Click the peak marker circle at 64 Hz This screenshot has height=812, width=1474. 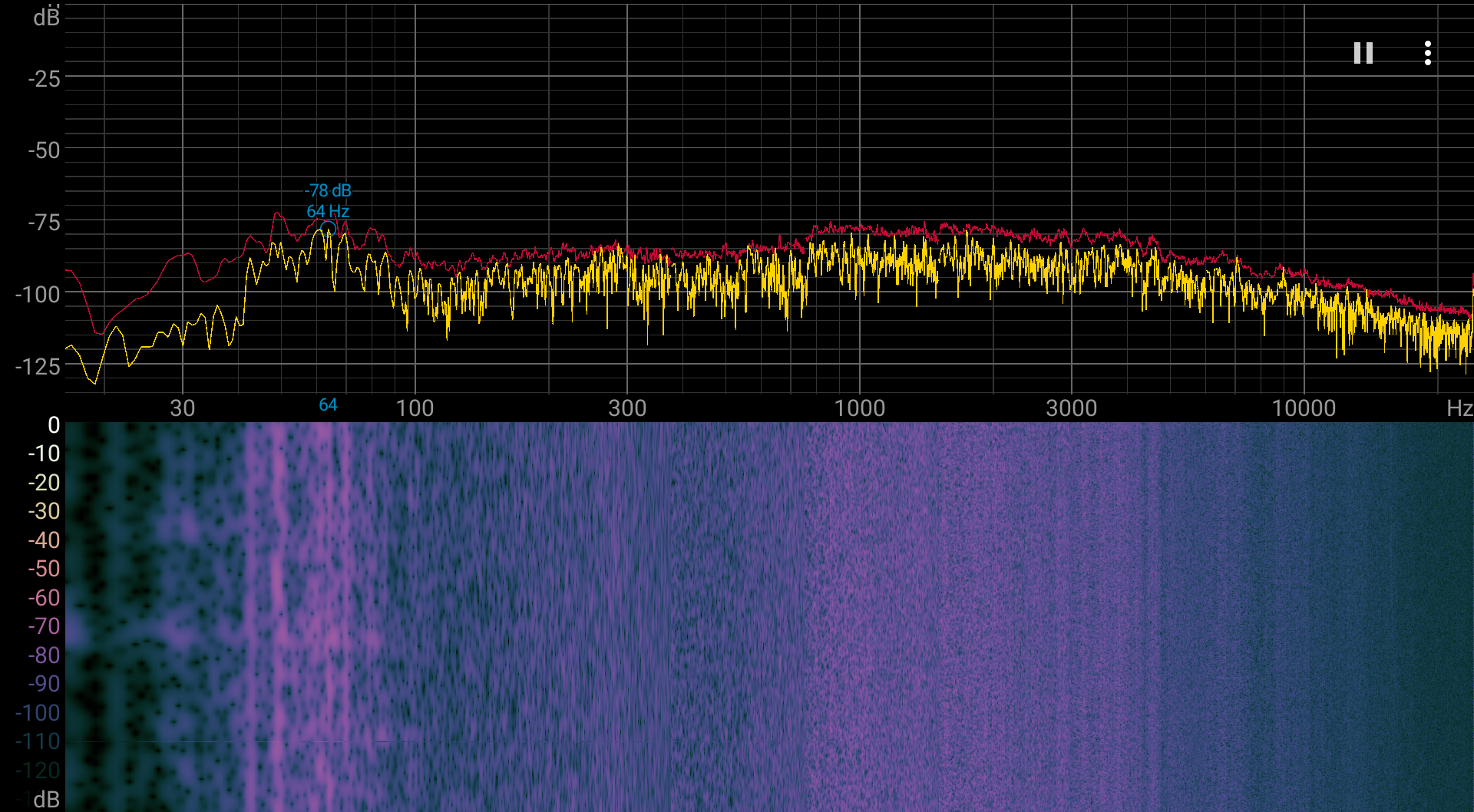(328, 228)
